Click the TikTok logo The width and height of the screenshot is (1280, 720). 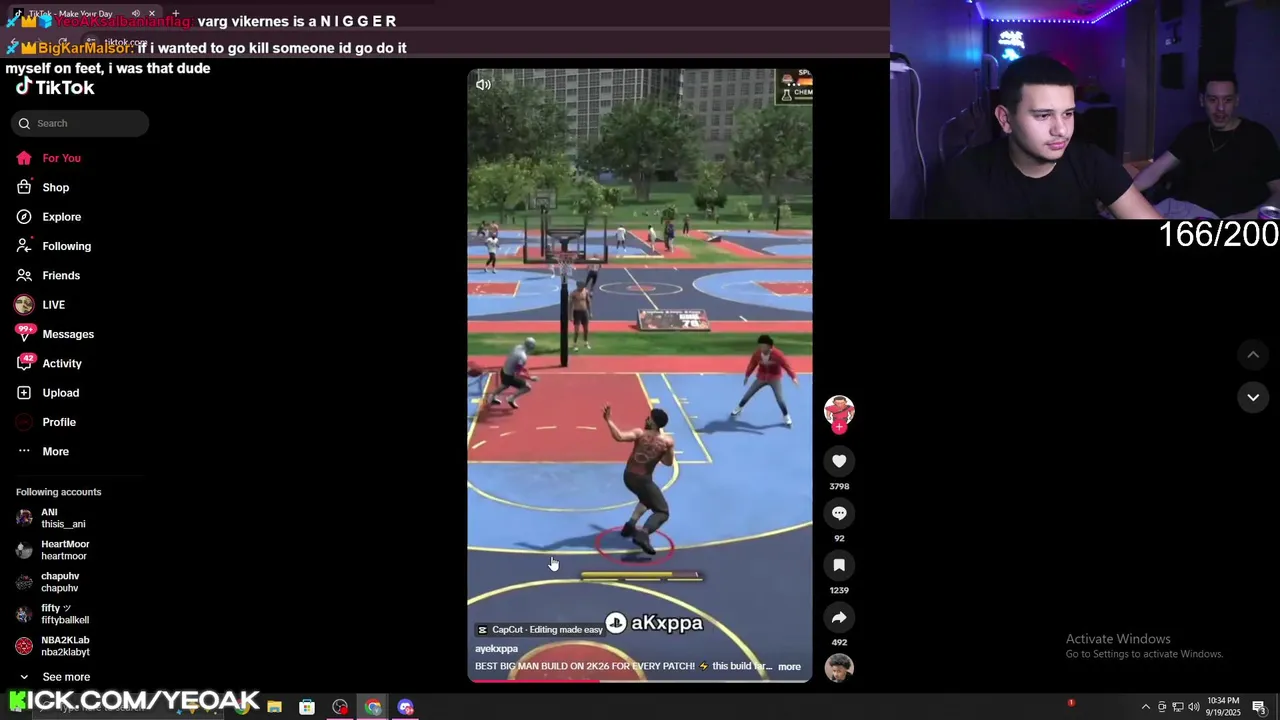coord(55,87)
